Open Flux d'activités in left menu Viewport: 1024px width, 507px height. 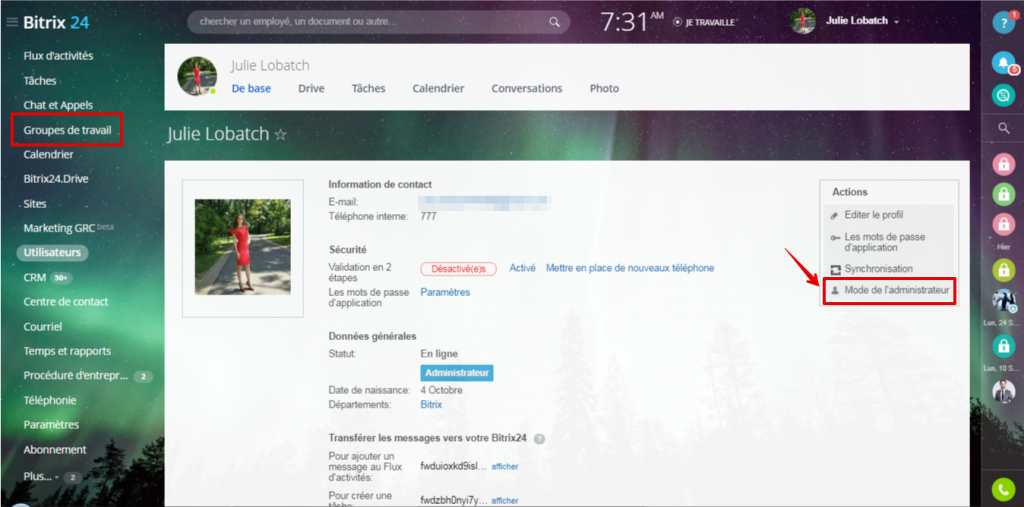coord(58,56)
